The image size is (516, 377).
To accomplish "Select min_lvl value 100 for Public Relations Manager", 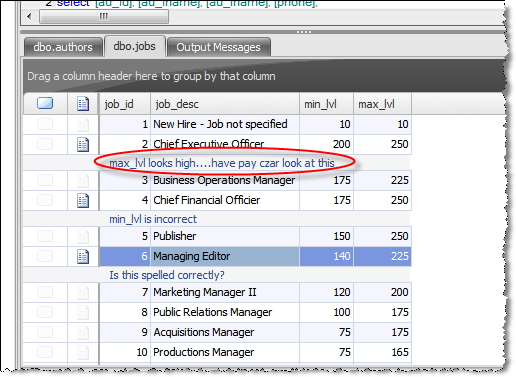I will click(x=326, y=312).
